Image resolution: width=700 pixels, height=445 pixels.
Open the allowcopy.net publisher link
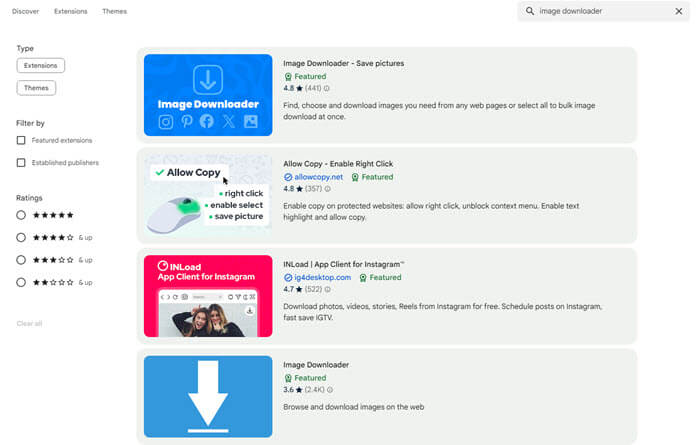318,177
